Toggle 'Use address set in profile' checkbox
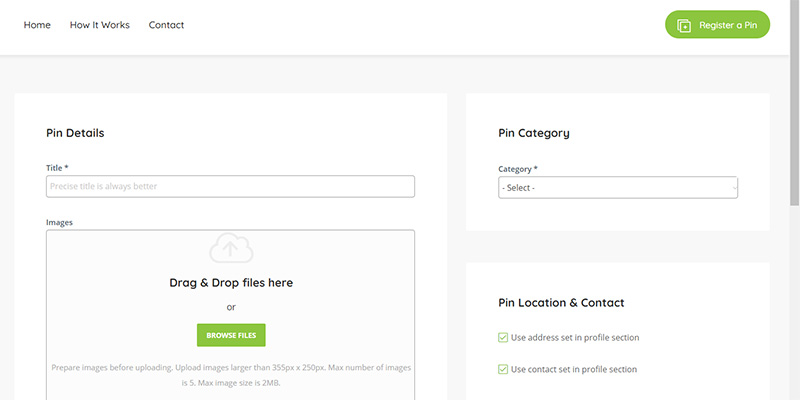Viewport: 800px width, 400px height. [503, 338]
